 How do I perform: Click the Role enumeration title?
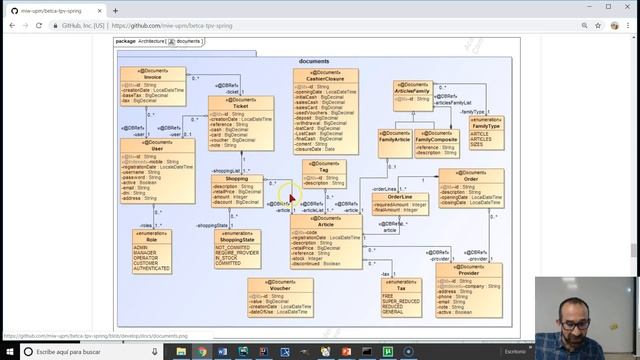tap(151, 240)
